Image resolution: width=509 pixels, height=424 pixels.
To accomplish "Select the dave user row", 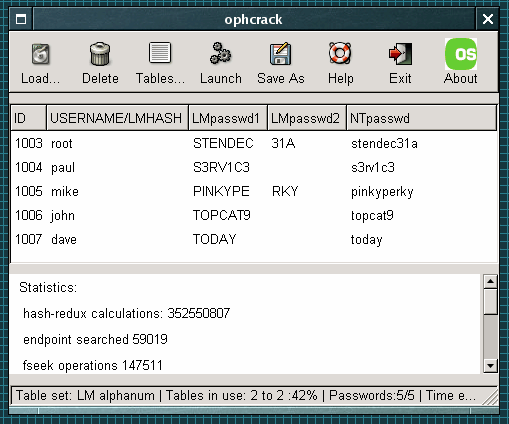I will [x=254, y=239].
